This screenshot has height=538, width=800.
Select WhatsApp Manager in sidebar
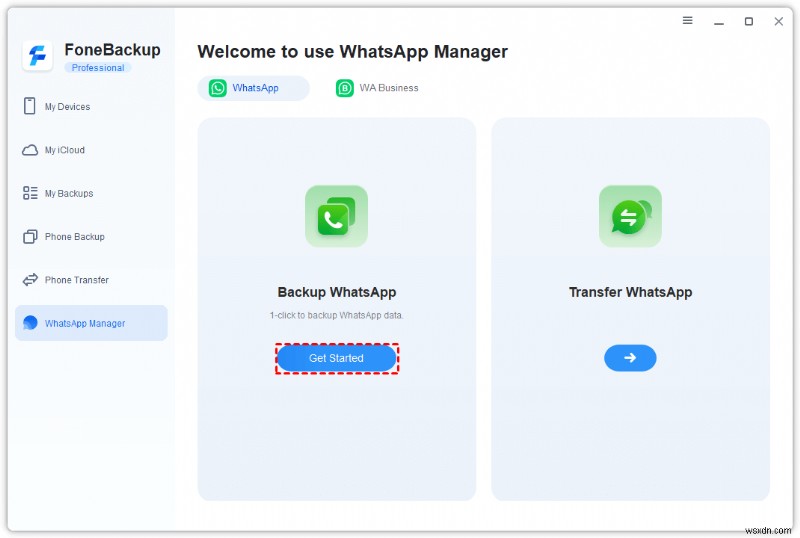(x=91, y=323)
